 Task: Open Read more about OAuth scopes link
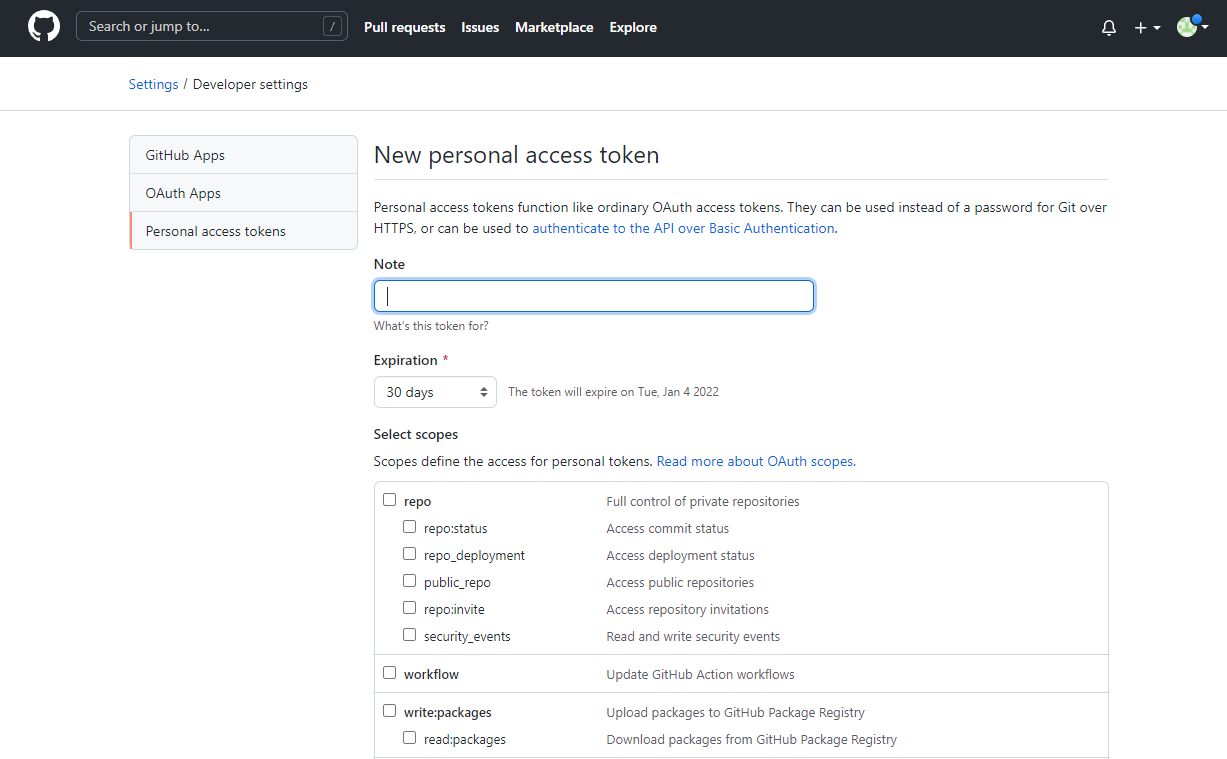click(x=755, y=462)
